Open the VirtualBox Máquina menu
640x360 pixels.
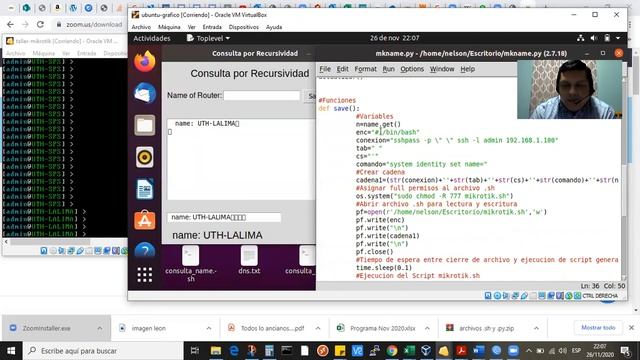tap(169, 27)
